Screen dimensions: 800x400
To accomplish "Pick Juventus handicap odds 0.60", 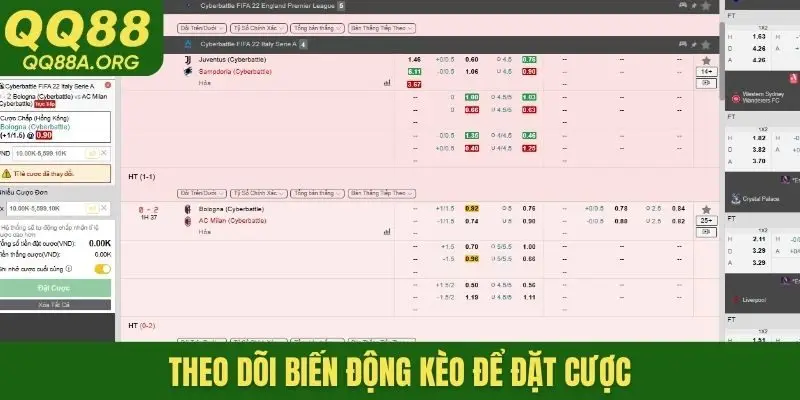I will 471,60.
